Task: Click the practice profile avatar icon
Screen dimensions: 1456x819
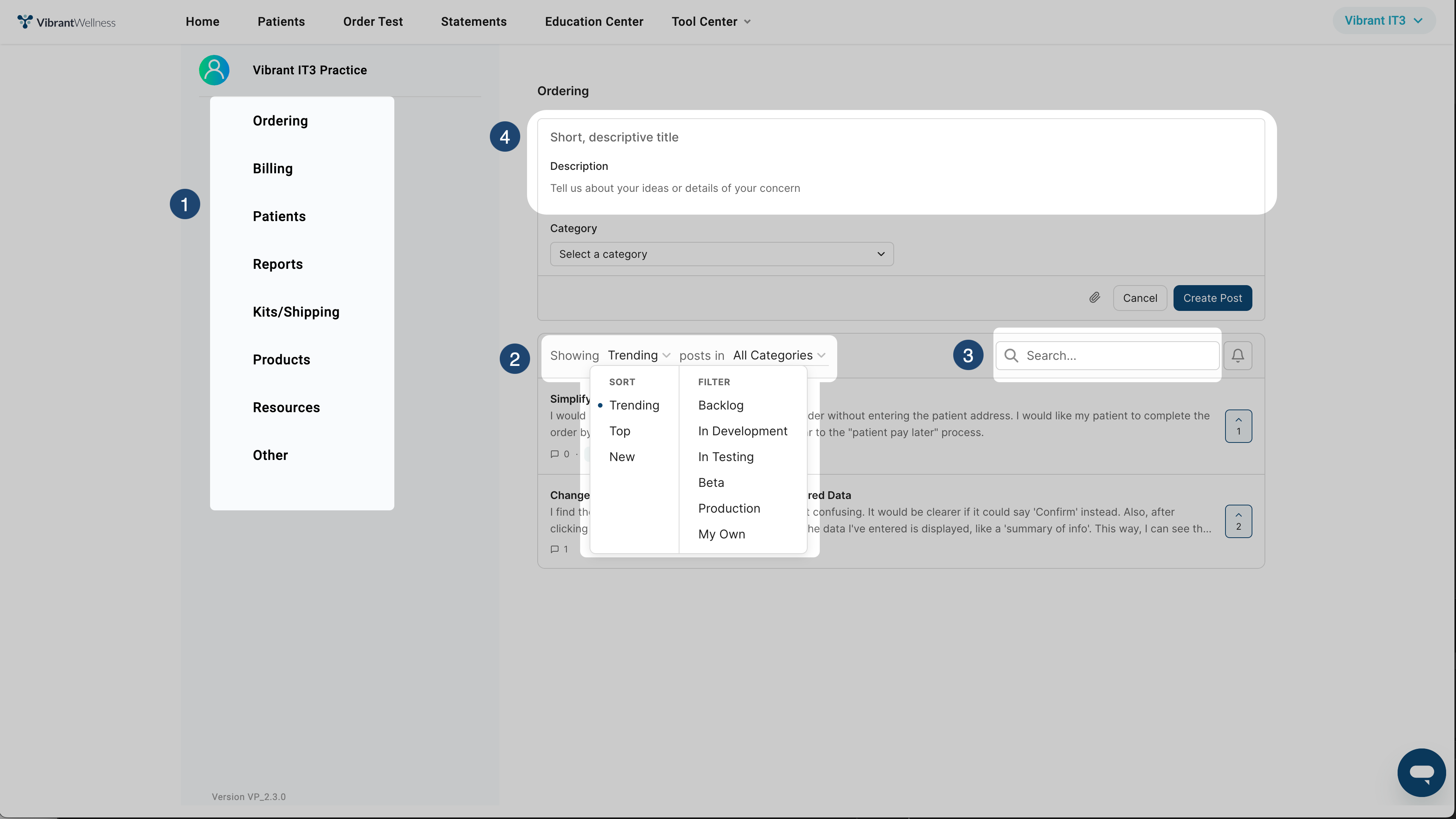Action: click(214, 70)
